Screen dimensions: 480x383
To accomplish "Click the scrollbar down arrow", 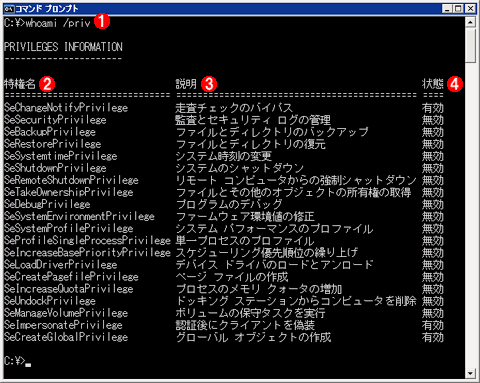I will [470, 373].
